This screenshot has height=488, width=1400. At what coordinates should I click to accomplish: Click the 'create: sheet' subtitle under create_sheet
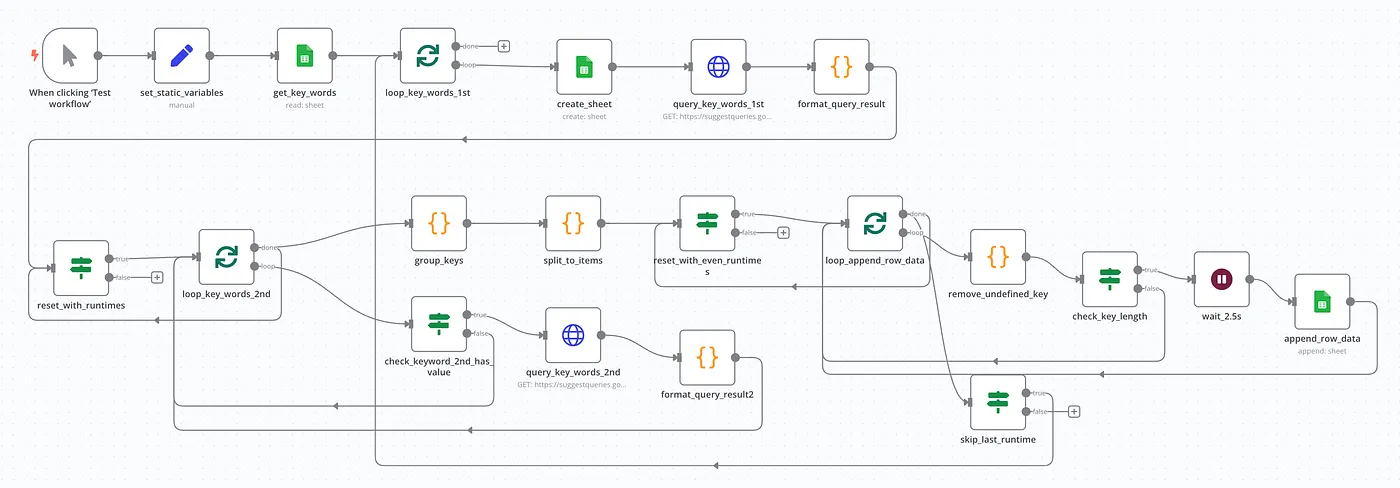click(x=584, y=117)
